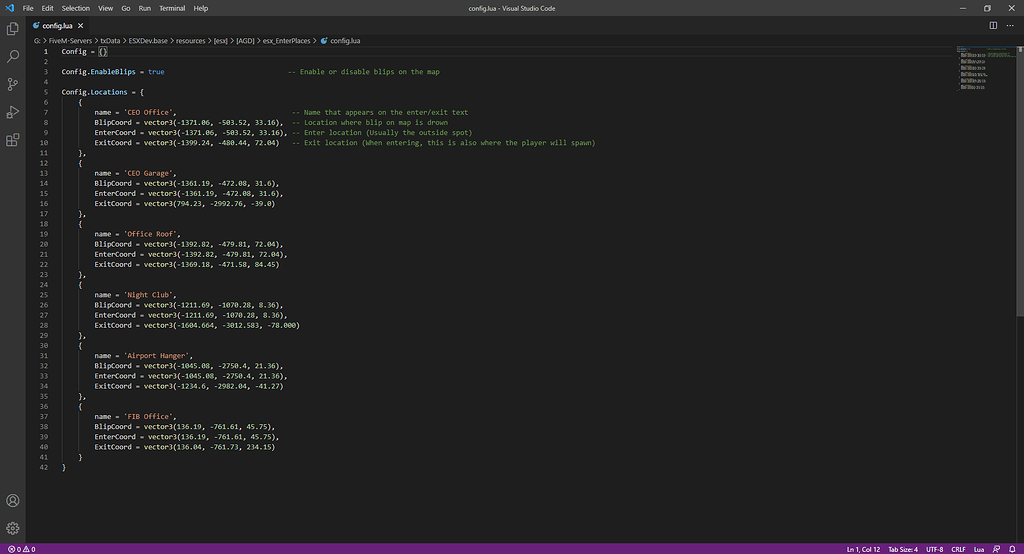Open the Extensions view
1024x554 pixels.
point(13,140)
